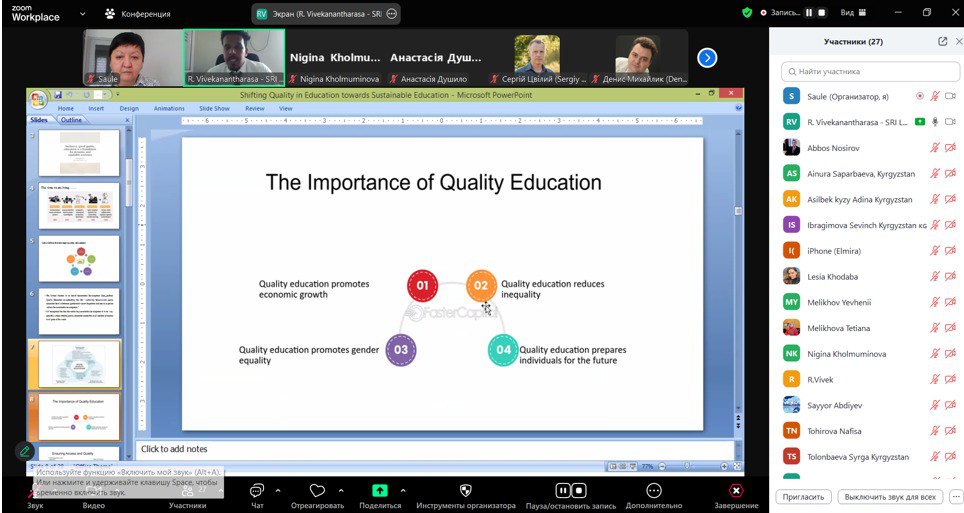Toggle video icon for Lesia Khodaba

(950, 276)
